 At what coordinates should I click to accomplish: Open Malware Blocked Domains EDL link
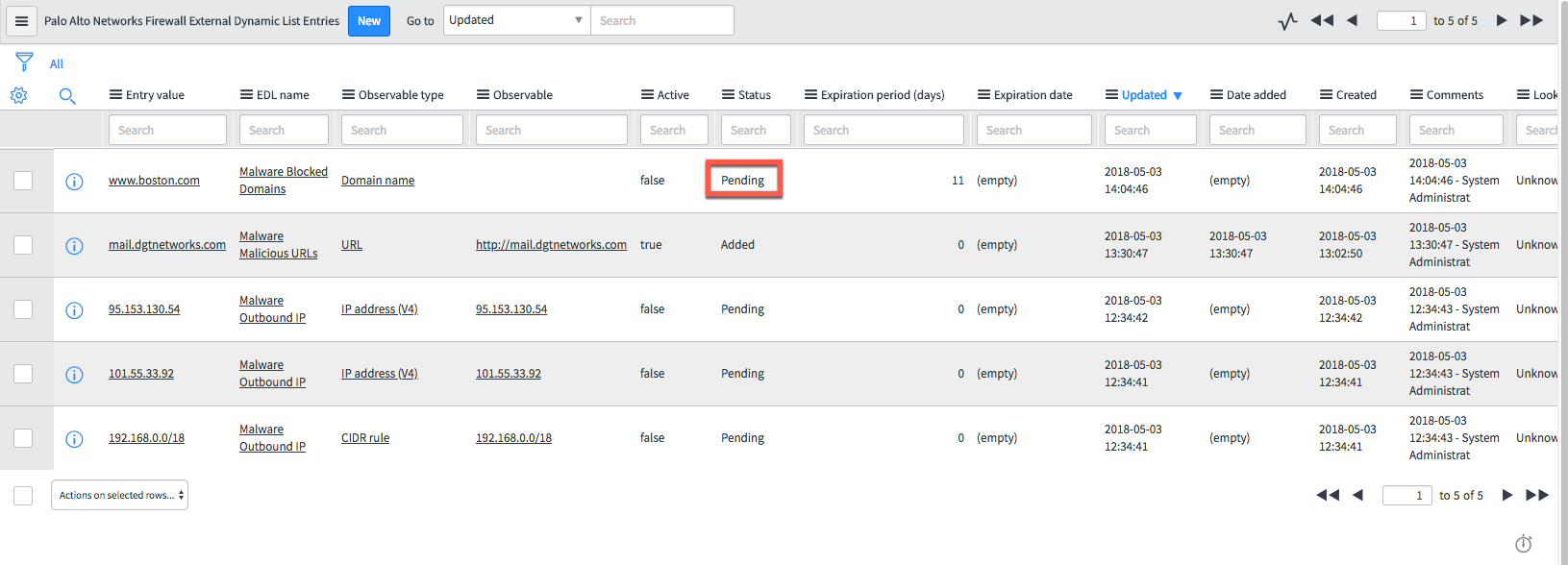[x=284, y=181]
